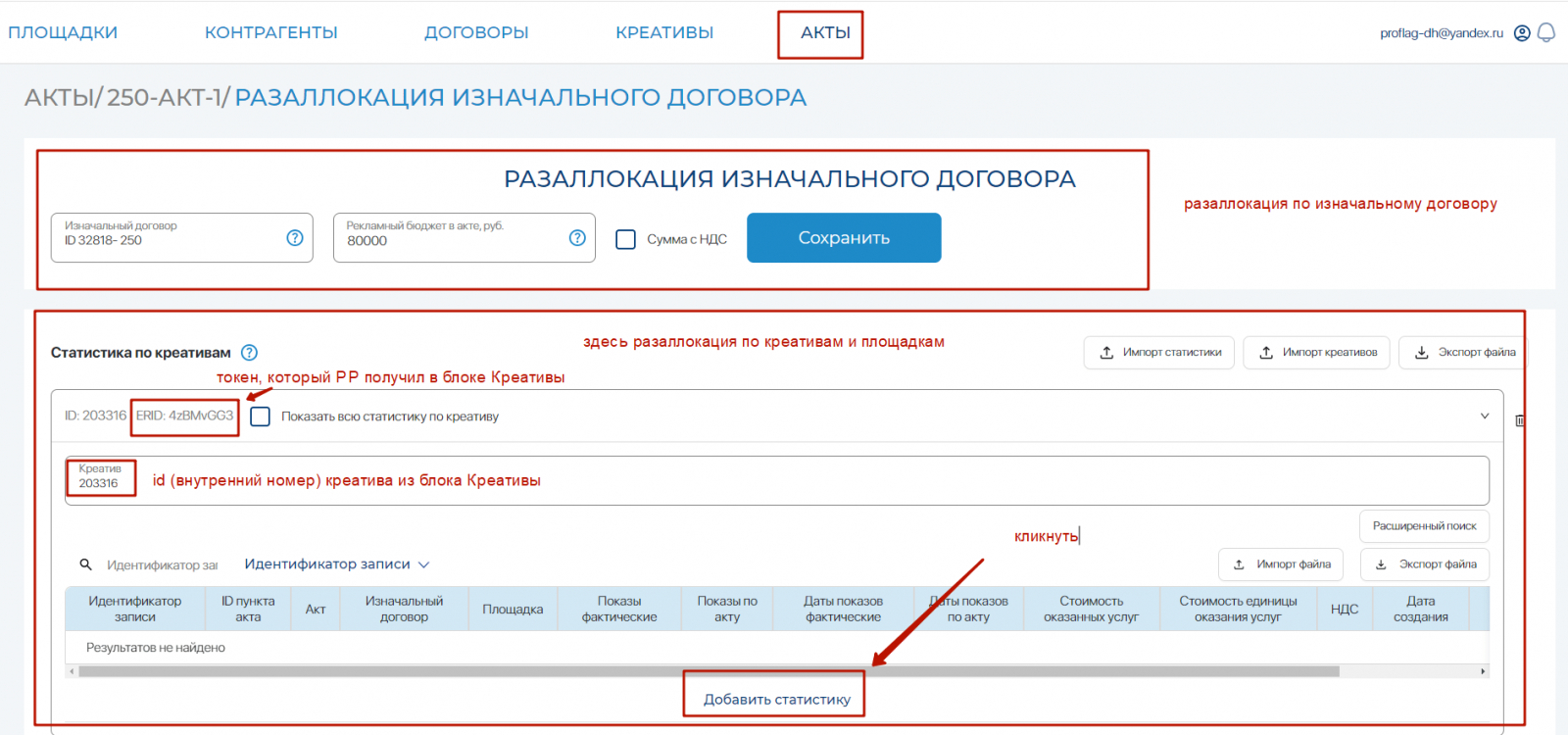Click the Даты показов фактические column header
Screen dimensions: 1568x735
(x=843, y=609)
